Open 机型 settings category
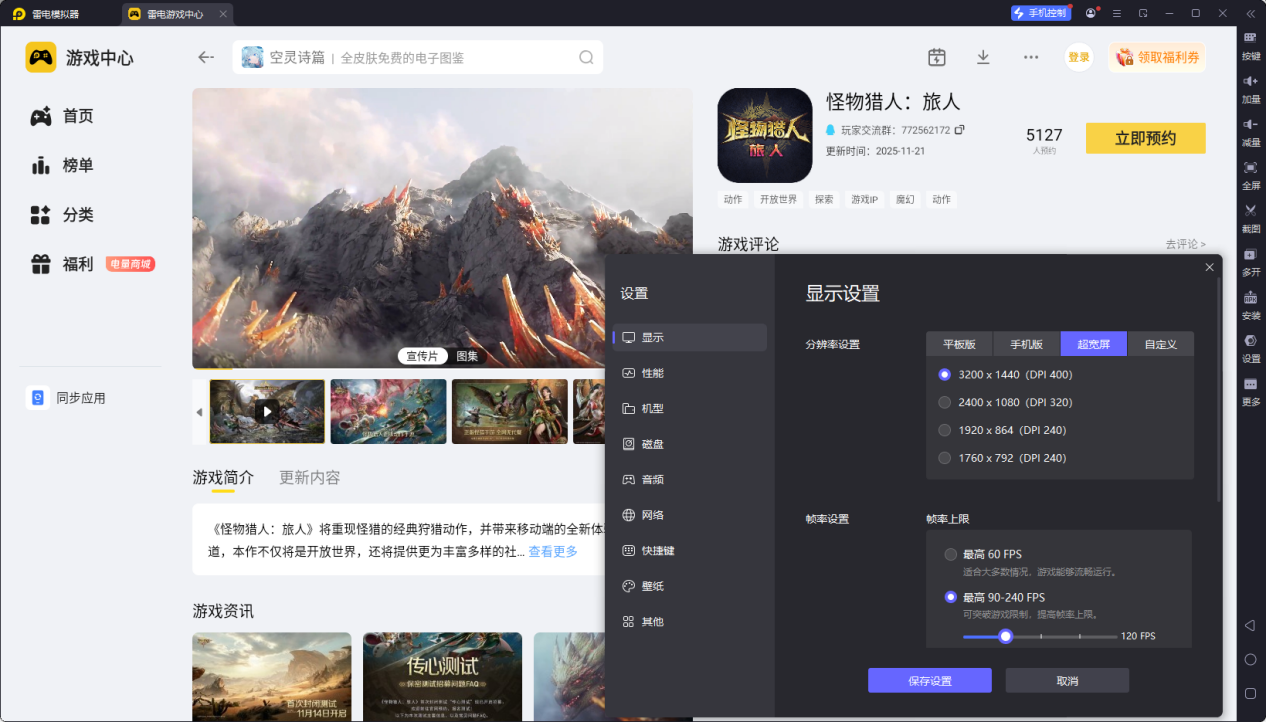1266x722 pixels. tap(690, 408)
